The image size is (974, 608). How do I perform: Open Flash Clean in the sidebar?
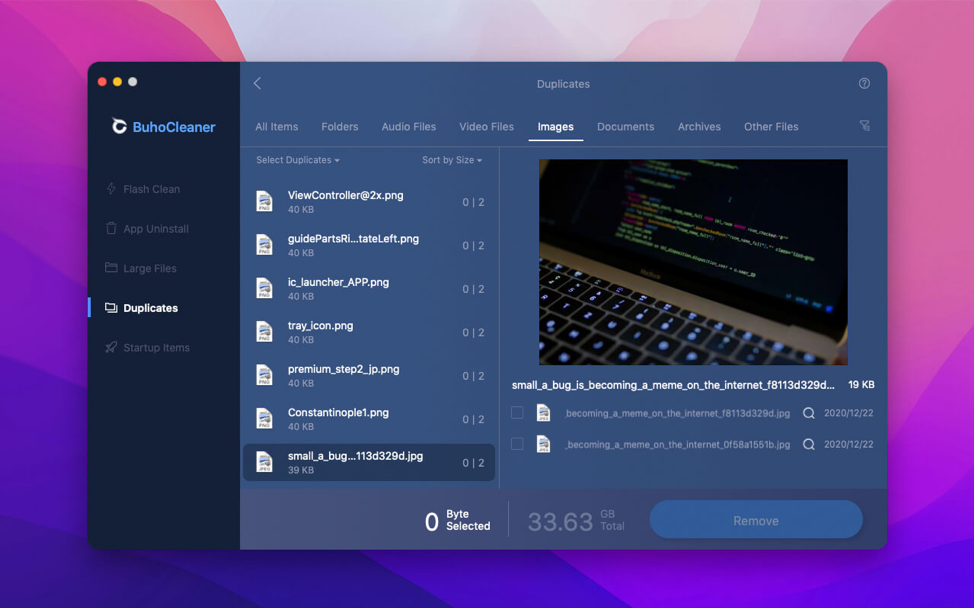(152, 189)
